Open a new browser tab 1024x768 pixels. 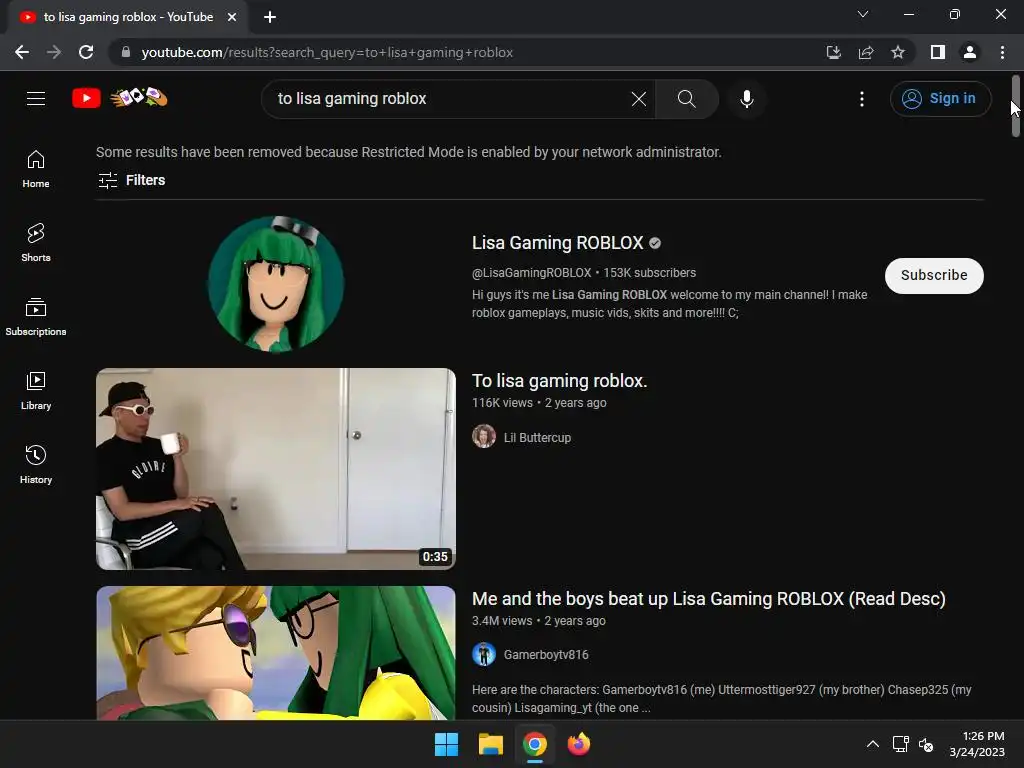coord(270,17)
